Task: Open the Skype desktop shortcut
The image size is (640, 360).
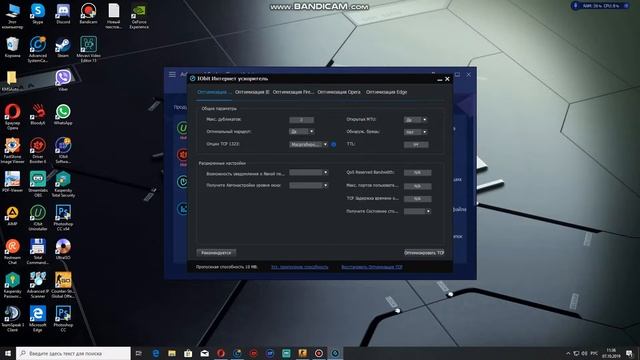Action: 38,13
